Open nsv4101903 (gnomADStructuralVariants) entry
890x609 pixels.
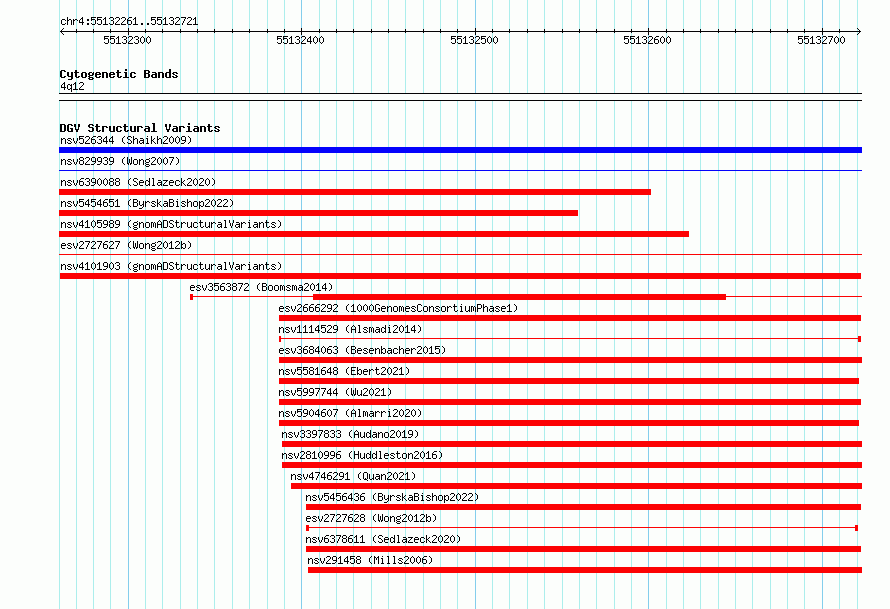click(x=171, y=266)
